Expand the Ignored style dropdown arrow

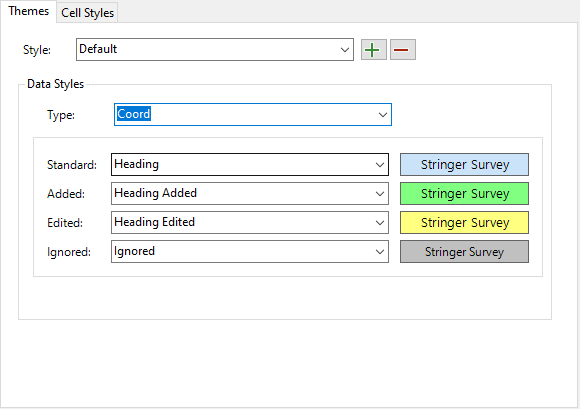[x=380, y=252]
